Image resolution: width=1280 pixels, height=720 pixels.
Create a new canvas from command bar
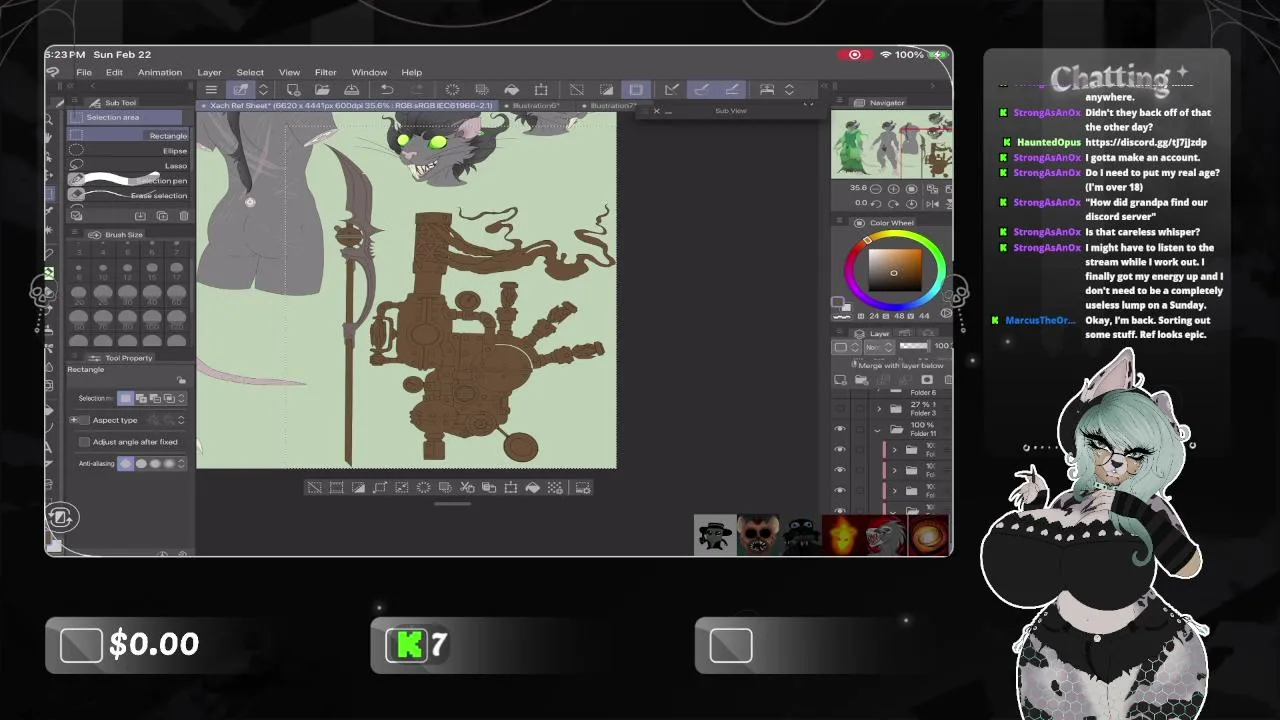(294, 90)
